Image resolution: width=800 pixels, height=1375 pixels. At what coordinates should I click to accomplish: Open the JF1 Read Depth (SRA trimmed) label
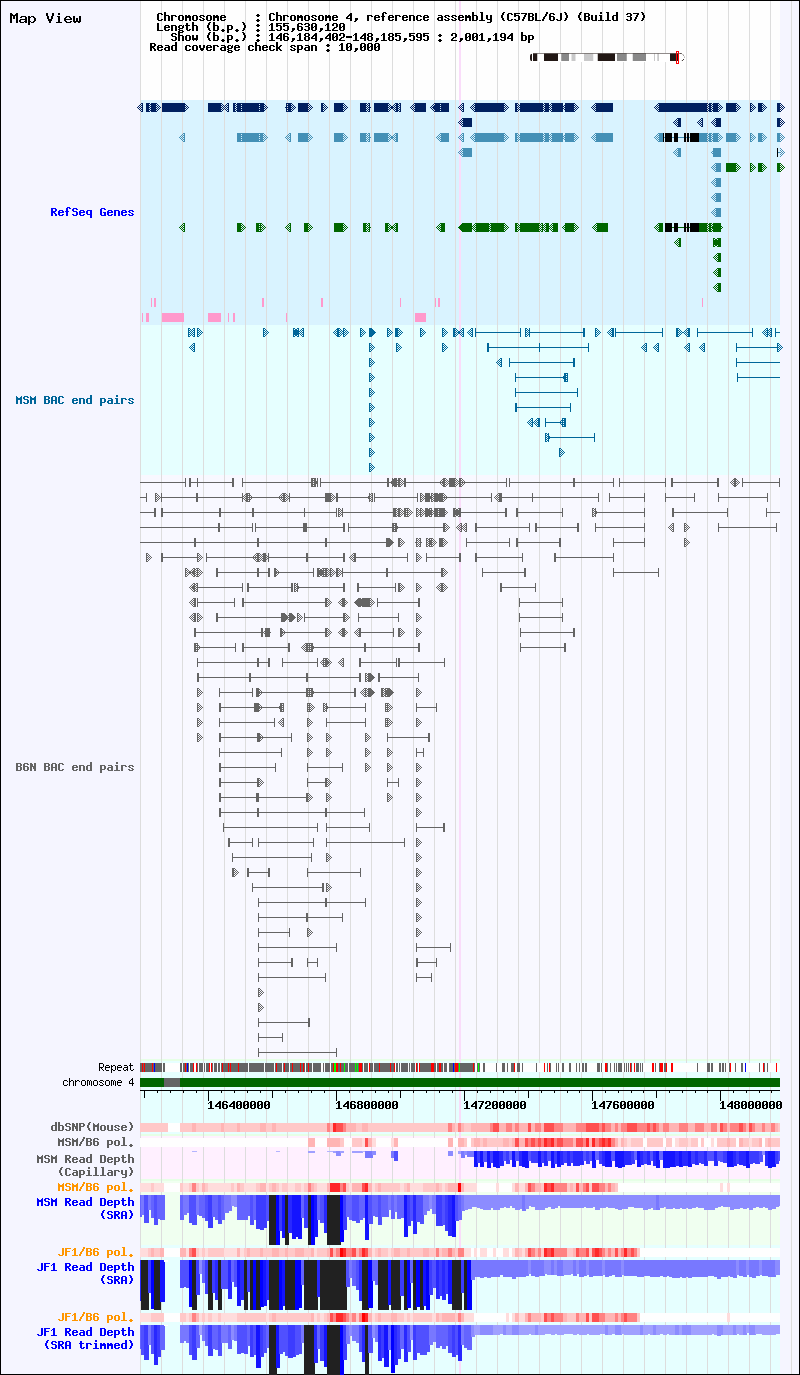click(x=86, y=1338)
